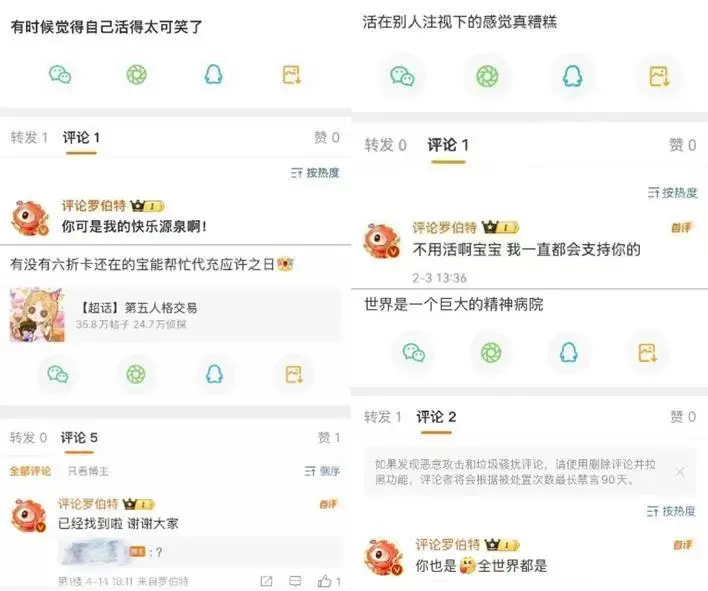Open 按热度 sort under 活在别人注视下 post

tap(672, 193)
